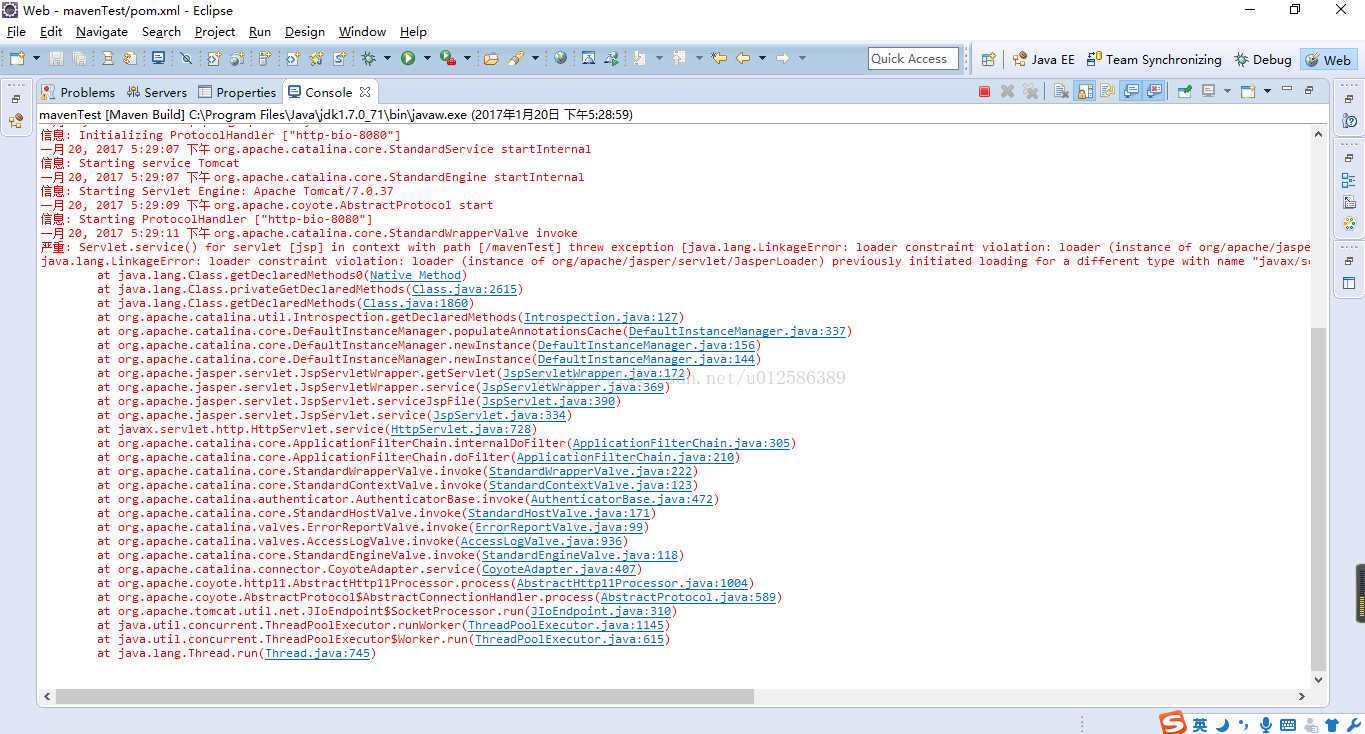Click the Remove Launch gray X icon

(x=1007, y=91)
